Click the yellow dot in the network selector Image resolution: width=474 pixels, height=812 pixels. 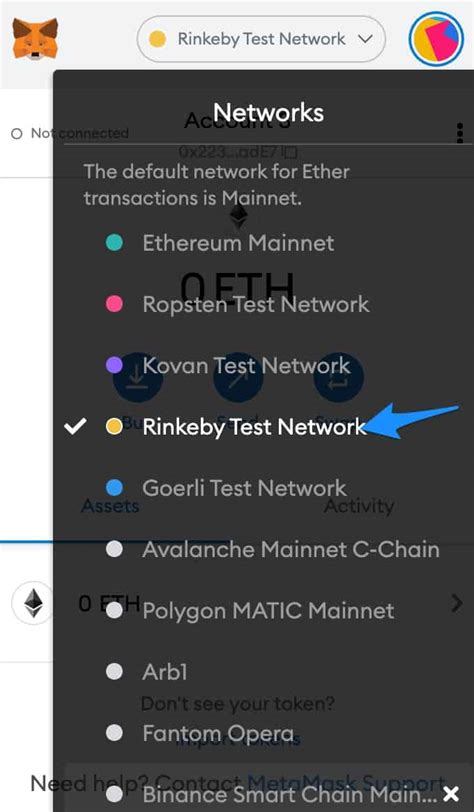click(x=157, y=39)
